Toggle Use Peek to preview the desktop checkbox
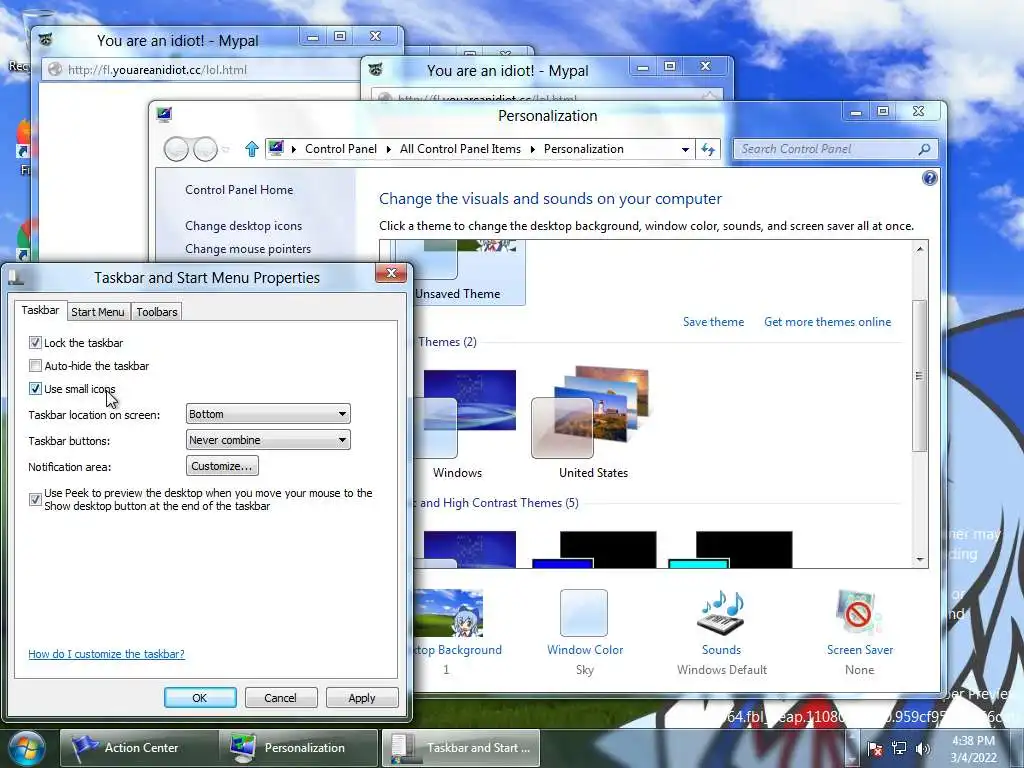 35,500
